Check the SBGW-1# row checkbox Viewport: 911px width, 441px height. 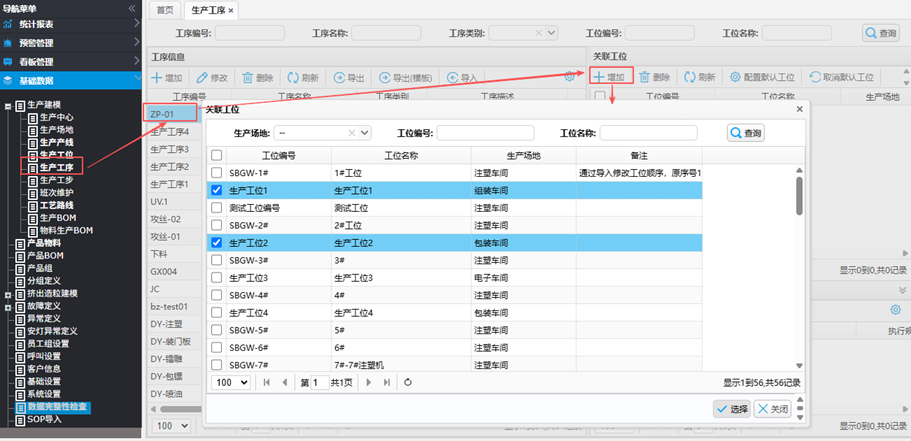[x=216, y=173]
